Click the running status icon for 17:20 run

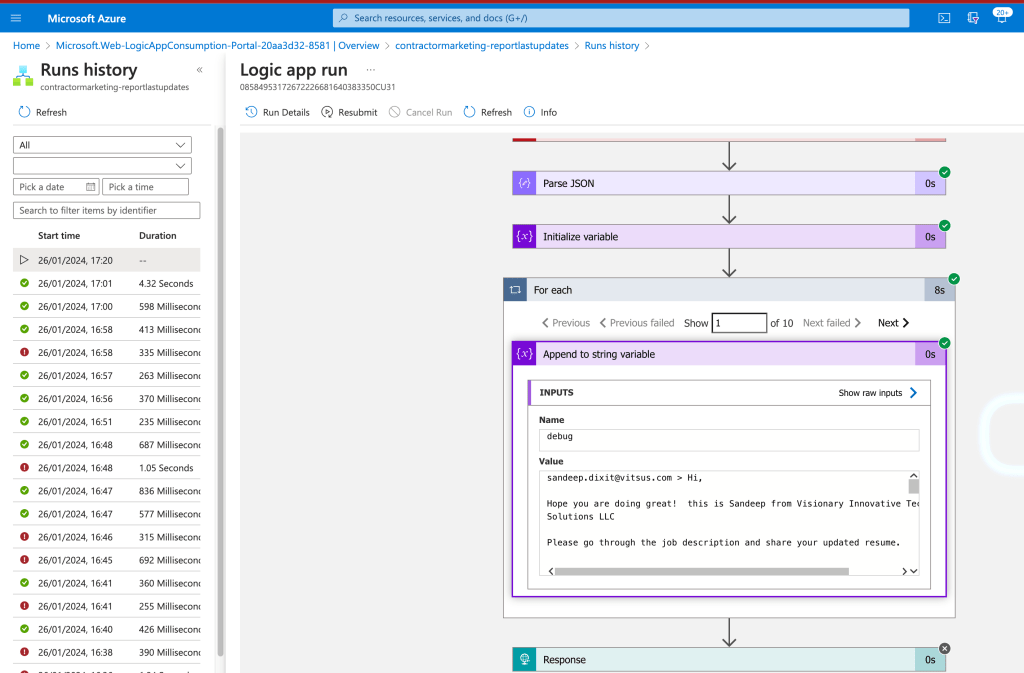point(24,260)
